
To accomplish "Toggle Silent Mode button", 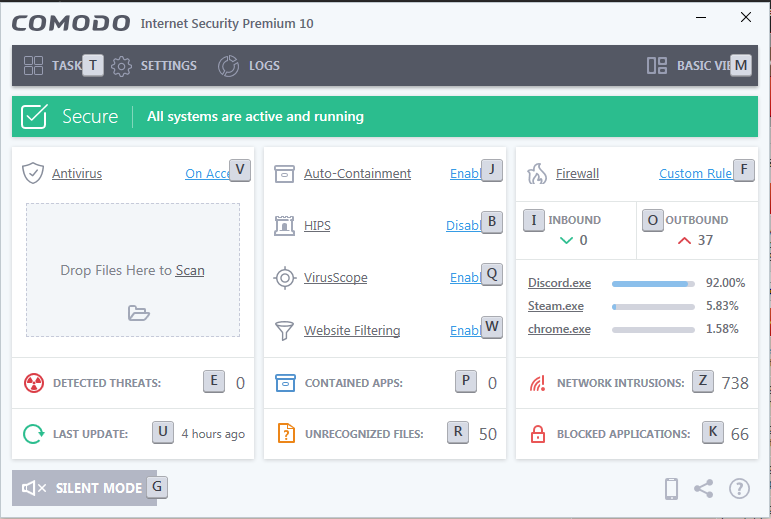I will tap(85, 488).
